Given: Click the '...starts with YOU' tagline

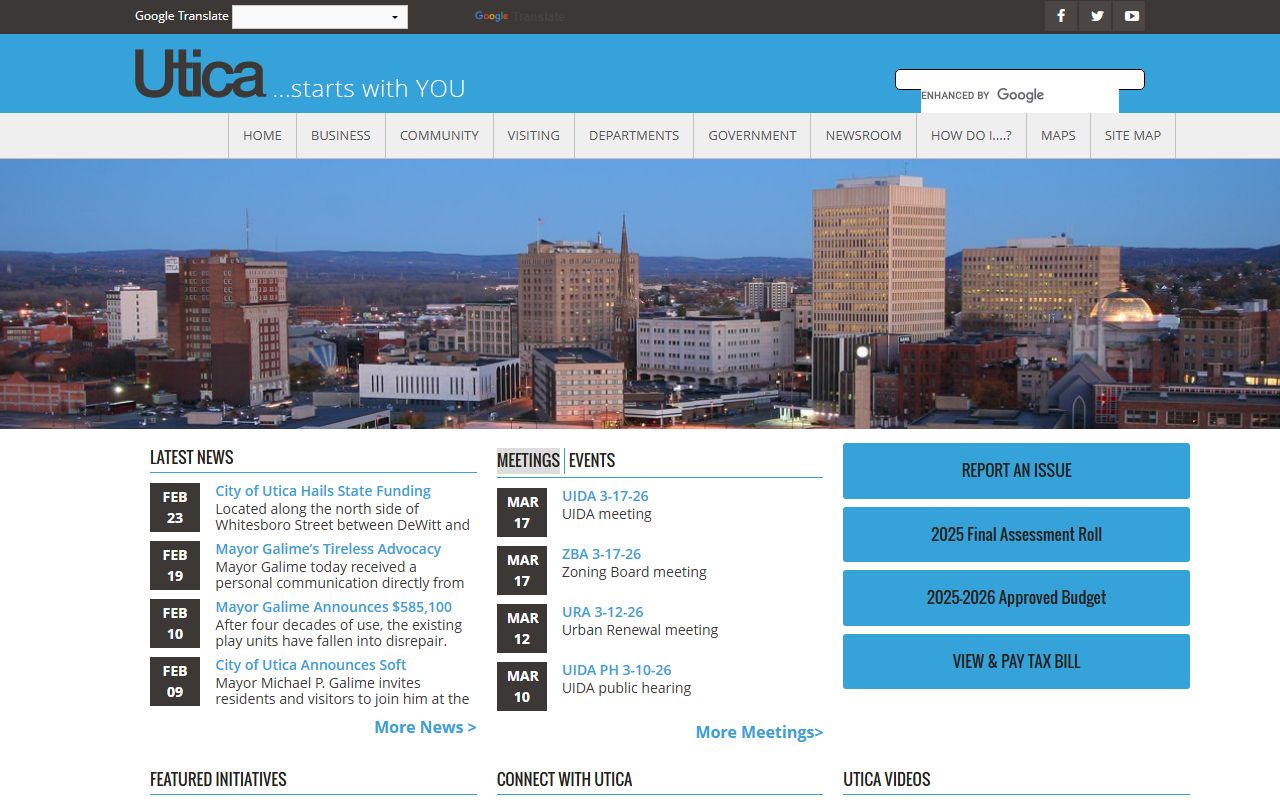Looking at the screenshot, I should click(x=369, y=88).
